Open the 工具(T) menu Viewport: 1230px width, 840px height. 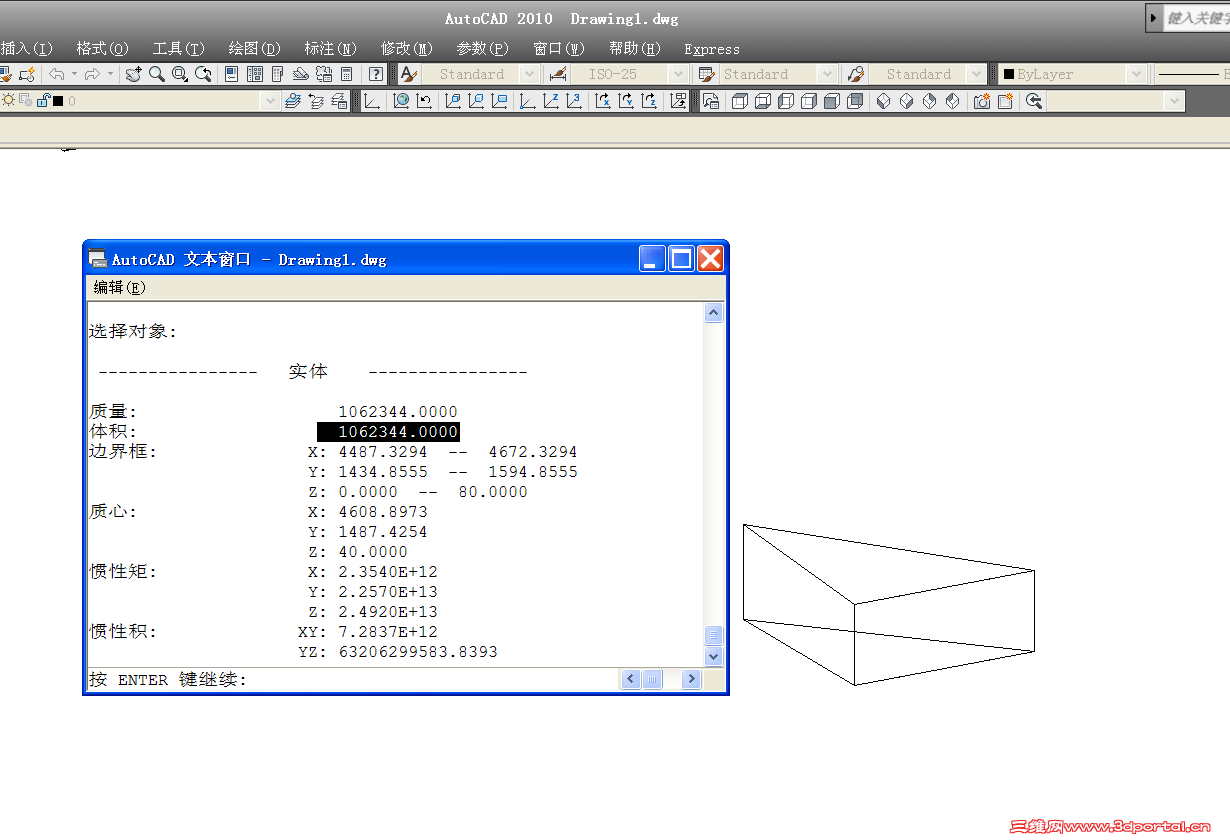(178, 48)
